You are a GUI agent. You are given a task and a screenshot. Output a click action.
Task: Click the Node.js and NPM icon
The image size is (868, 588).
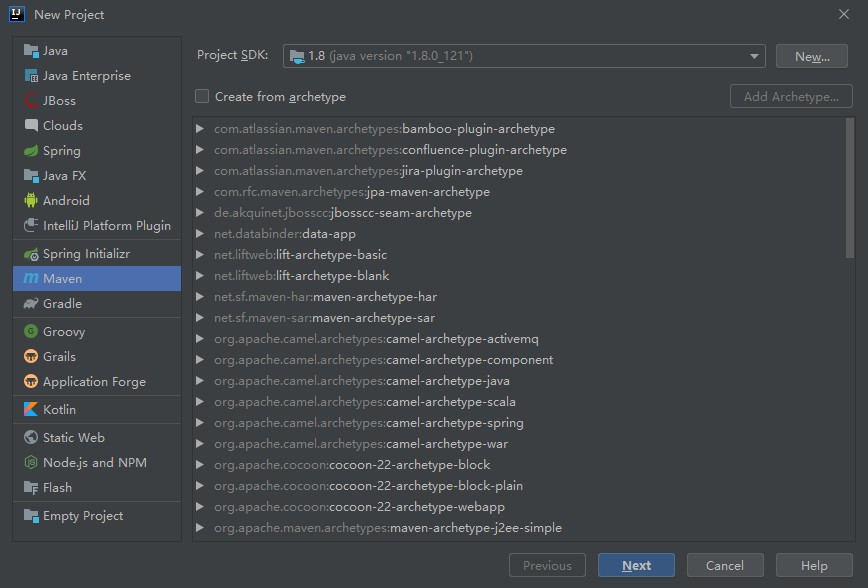pos(31,463)
